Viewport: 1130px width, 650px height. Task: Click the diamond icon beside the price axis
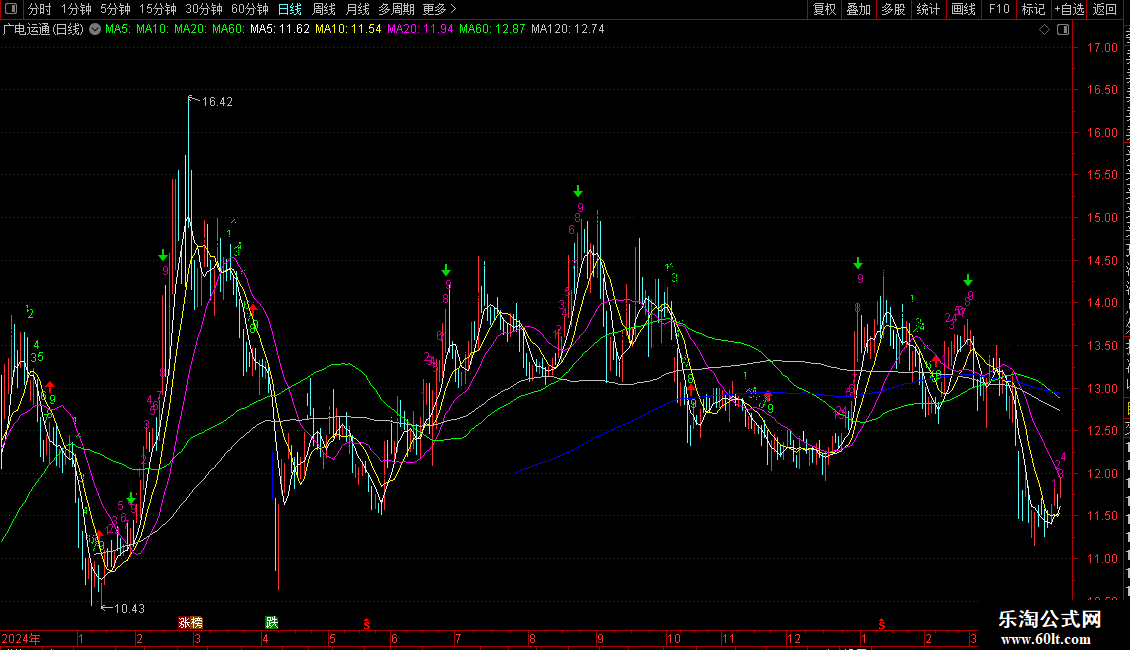pyautogui.click(x=1044, y=29)
